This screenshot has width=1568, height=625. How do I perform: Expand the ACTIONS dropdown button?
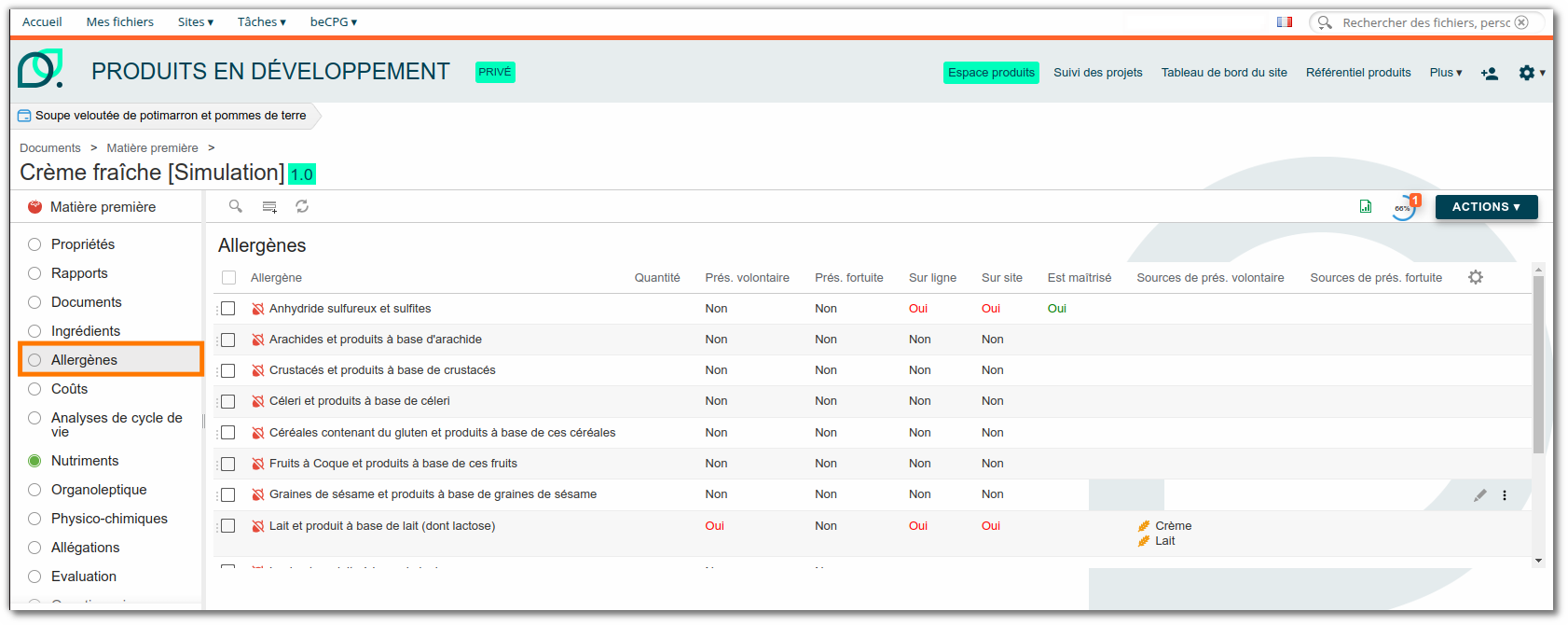pos(1486,207)
